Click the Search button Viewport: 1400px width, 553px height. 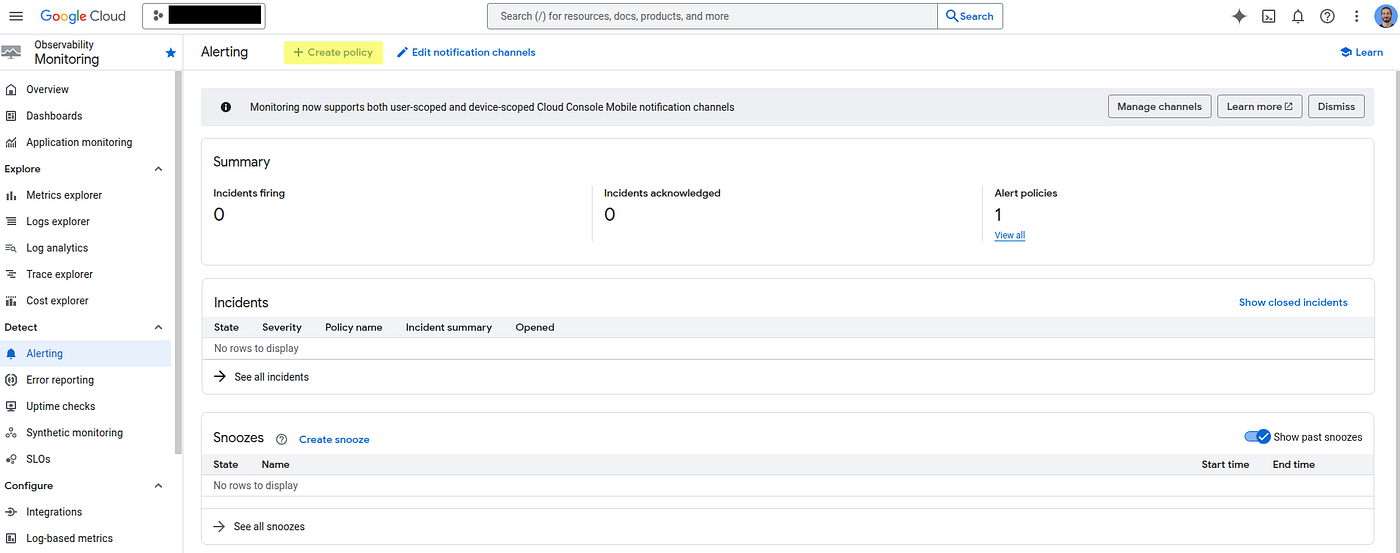point(970,16)
